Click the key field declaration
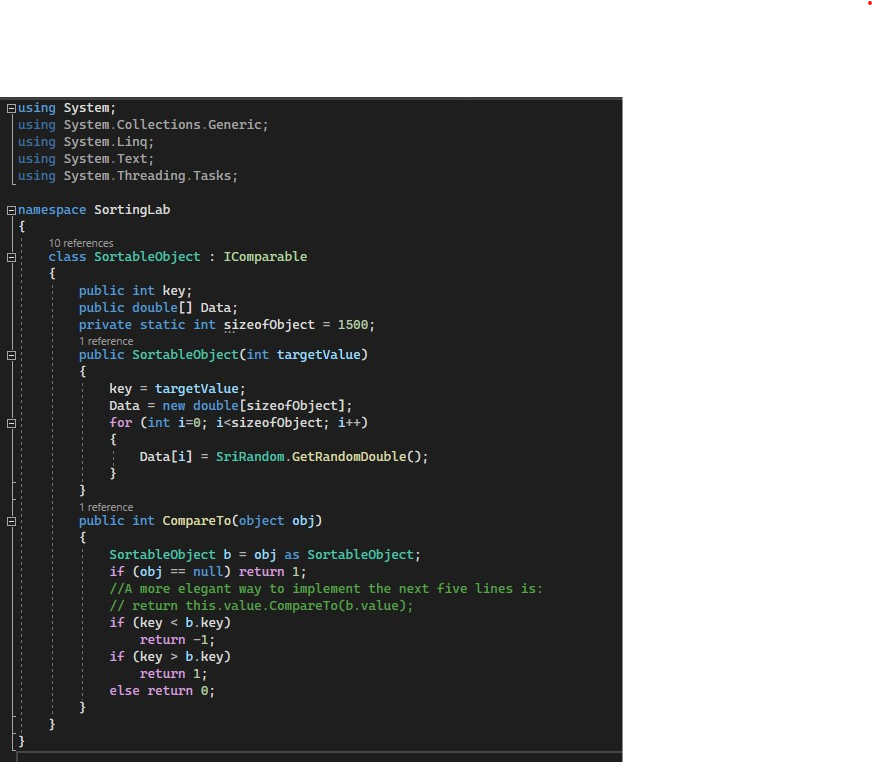The height and width of the screenshot is (762, 873). click(175, 290)
